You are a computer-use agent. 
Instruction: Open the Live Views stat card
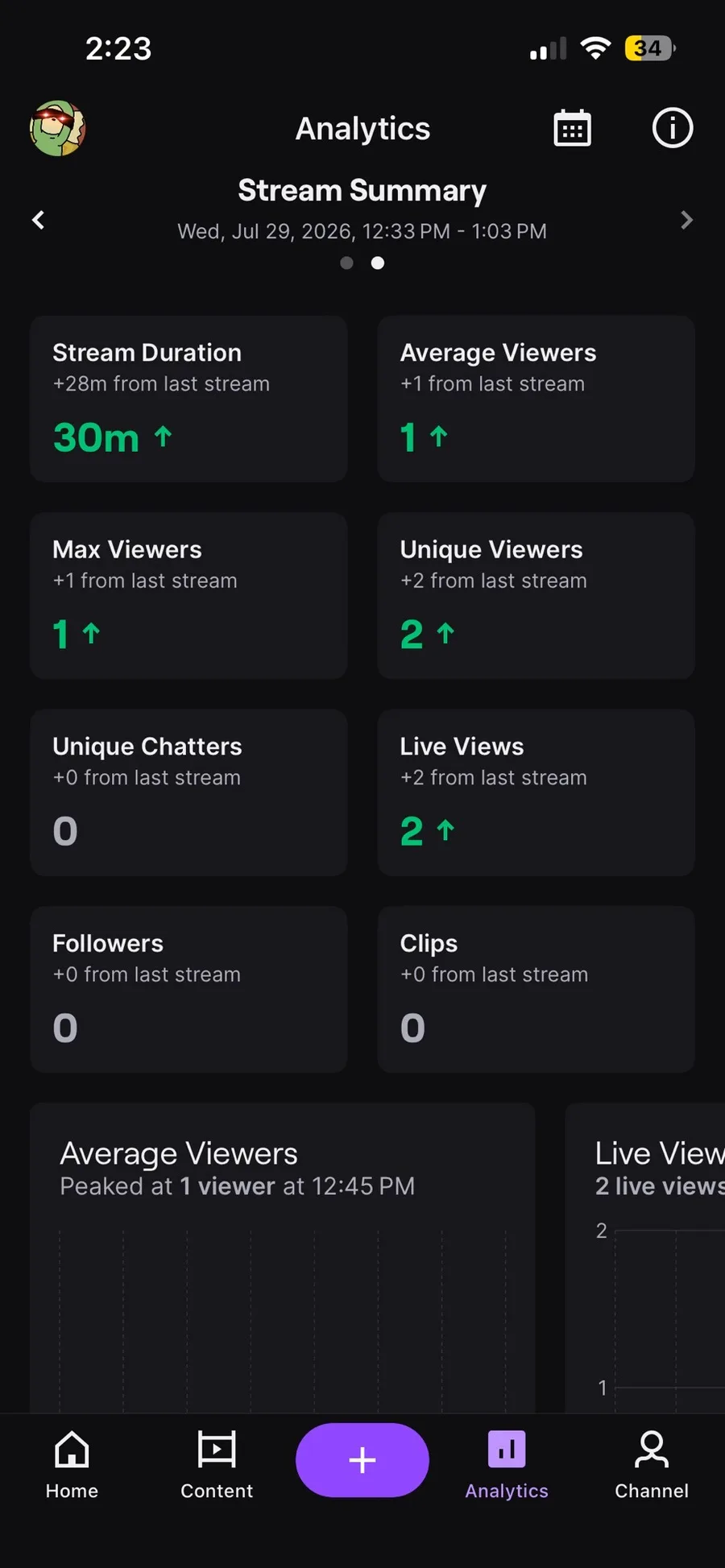536,792
